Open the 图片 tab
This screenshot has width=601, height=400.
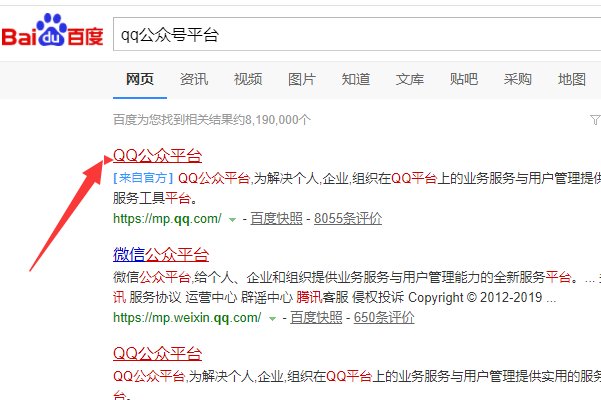302,79
